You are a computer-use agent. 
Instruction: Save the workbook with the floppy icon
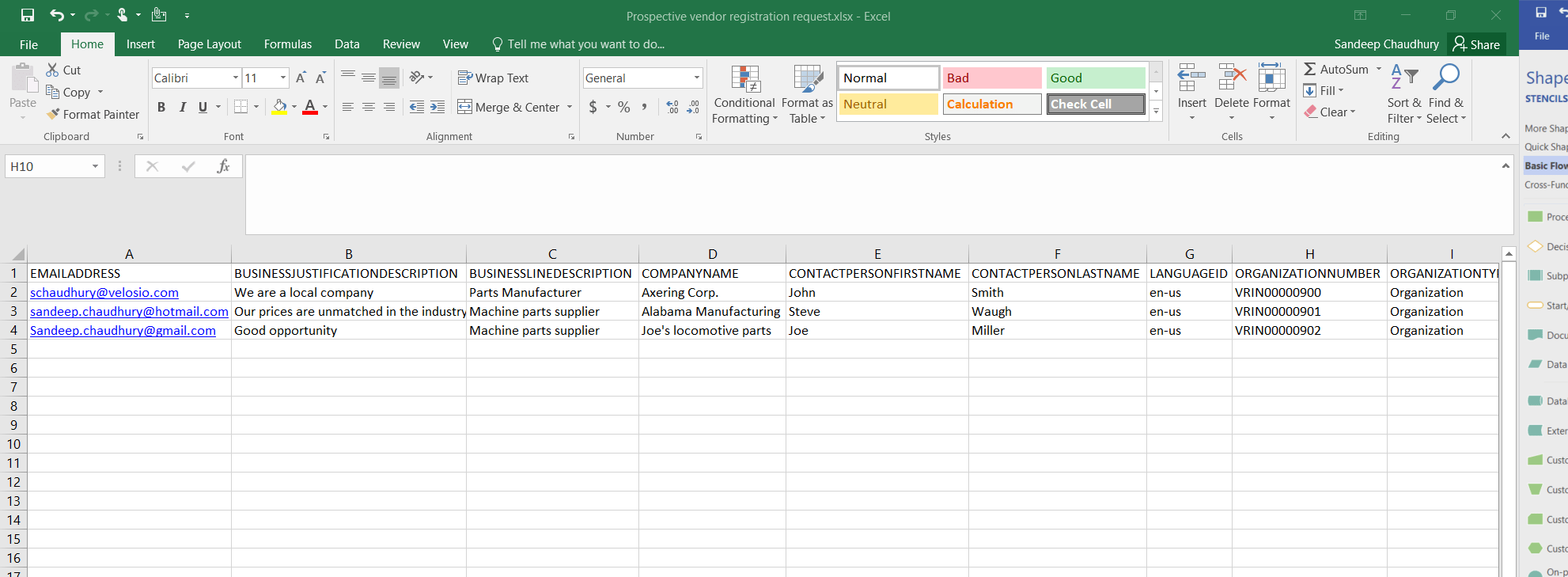pos(28,15)
